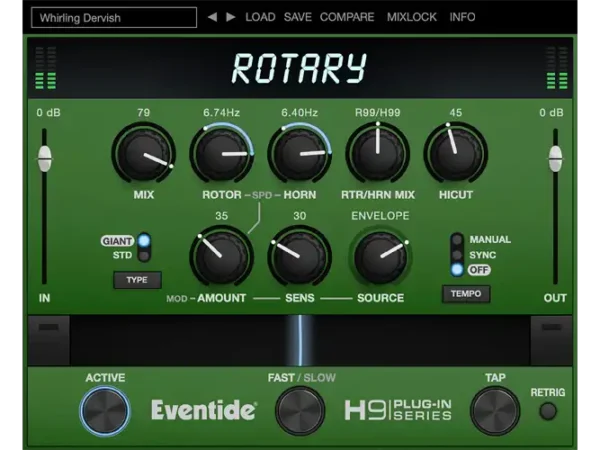The image size is (600, 450).
Task: Click the left ribbon end button
Action: click(x=49, y=340)
